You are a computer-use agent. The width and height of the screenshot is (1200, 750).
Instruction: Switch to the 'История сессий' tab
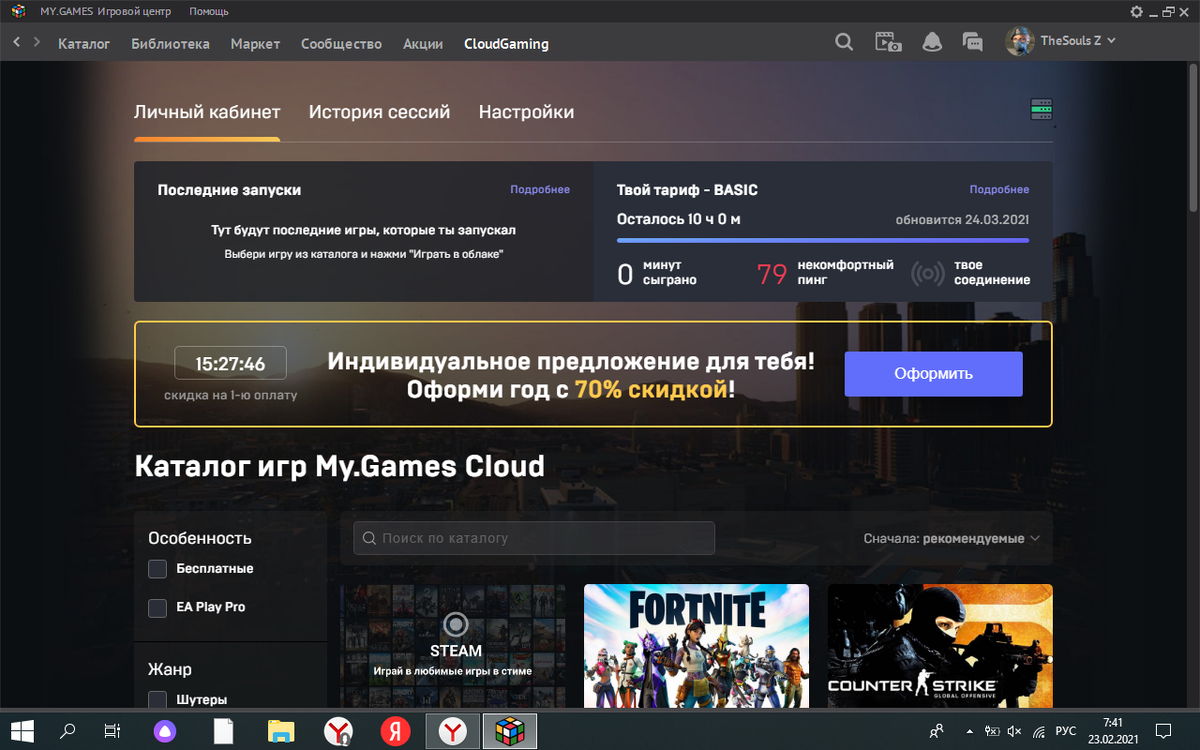point(379,112)
